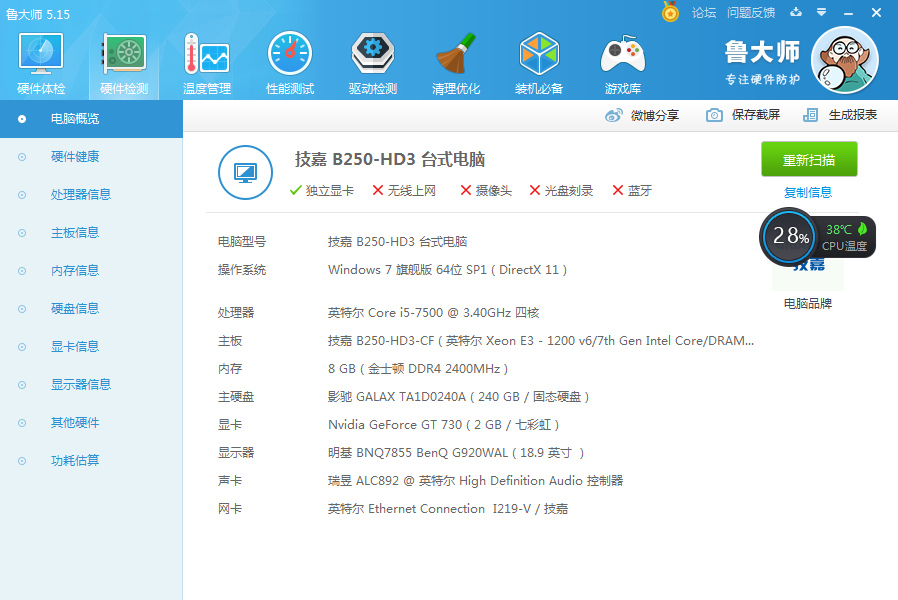Select 显卡信息 in the sidebar
898x600 pixels.
pyautogui.click(x=91, y=347)
